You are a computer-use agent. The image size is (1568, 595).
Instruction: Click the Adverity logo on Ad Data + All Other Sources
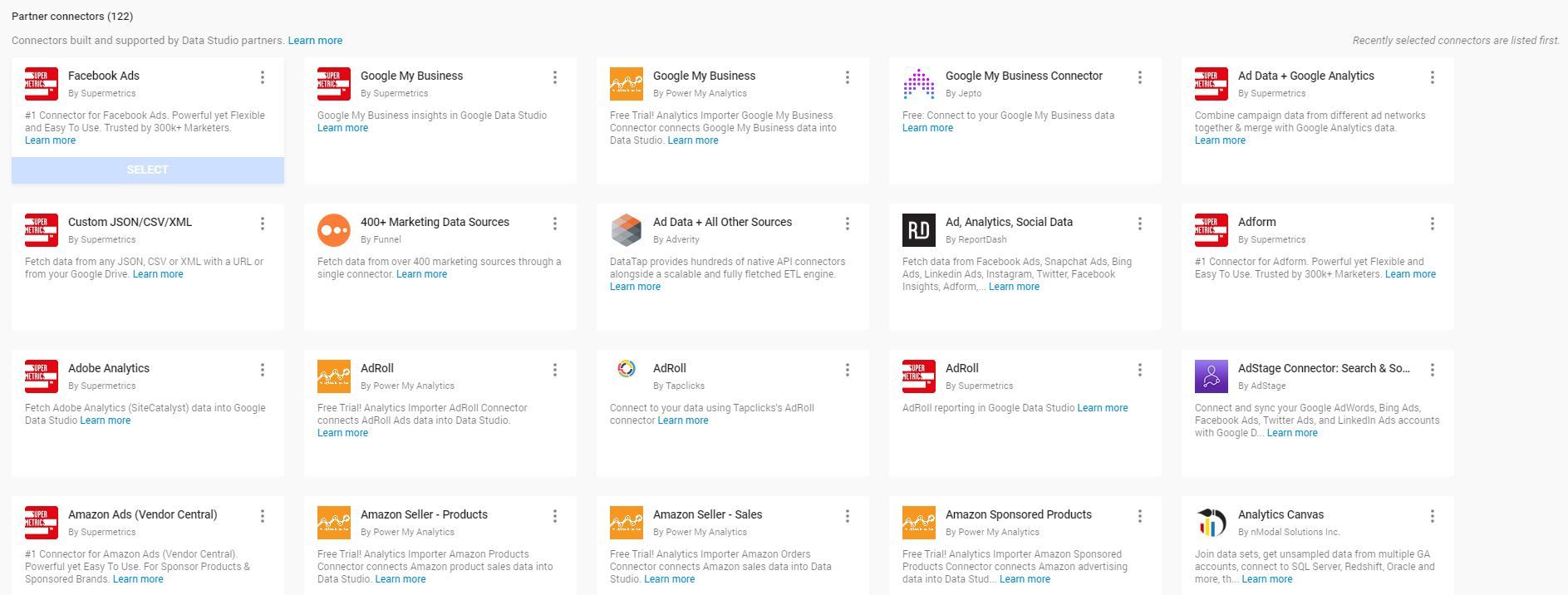pos(627,230)
